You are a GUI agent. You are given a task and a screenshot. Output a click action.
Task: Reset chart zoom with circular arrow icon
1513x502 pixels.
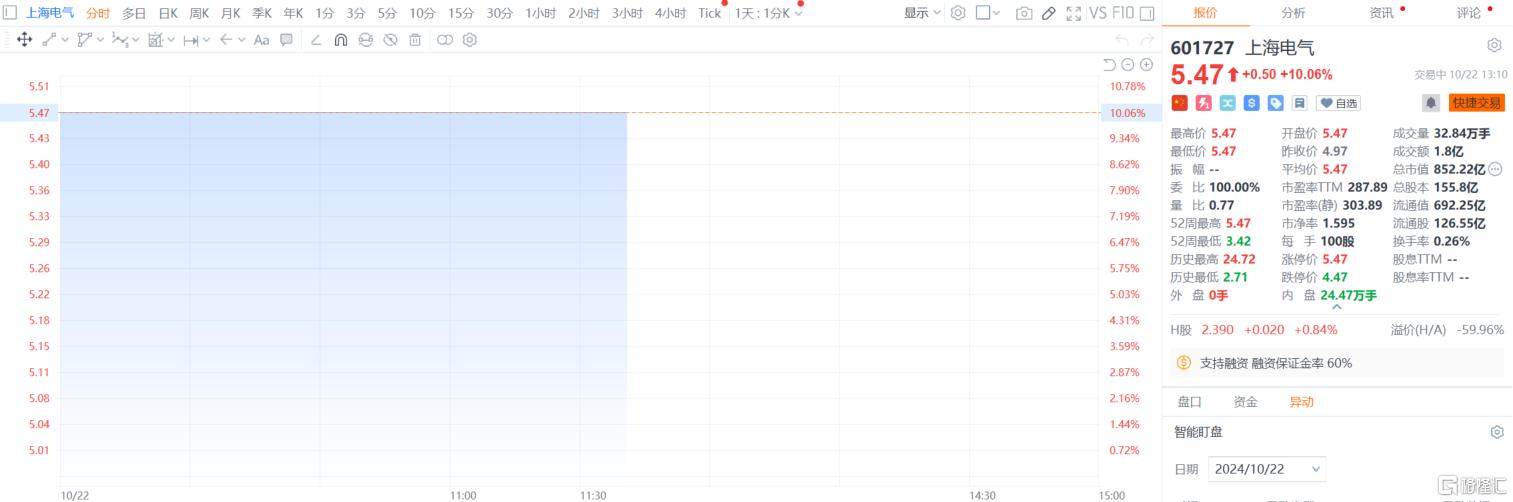1110,64
